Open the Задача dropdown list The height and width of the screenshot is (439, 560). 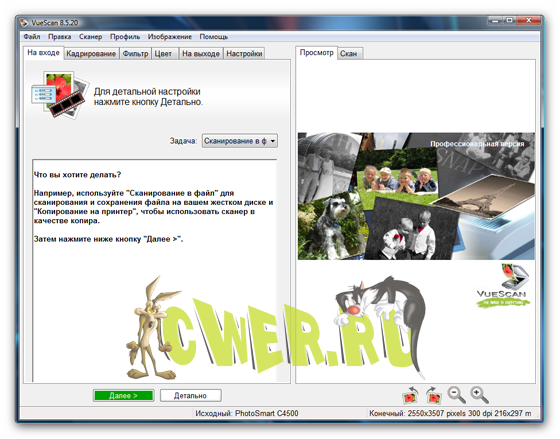point(240,141)
